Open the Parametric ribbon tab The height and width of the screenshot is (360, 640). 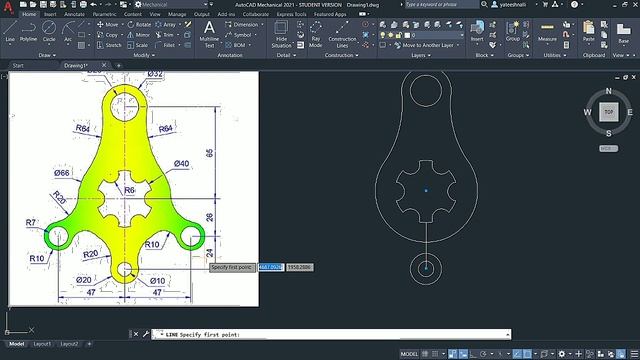[104, 14]
